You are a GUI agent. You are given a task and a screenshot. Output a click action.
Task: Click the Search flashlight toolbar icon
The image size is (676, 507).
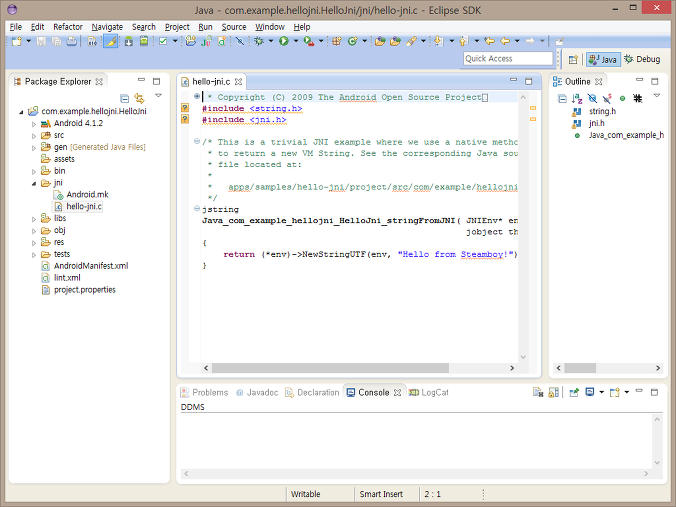[x=411, y=41]
